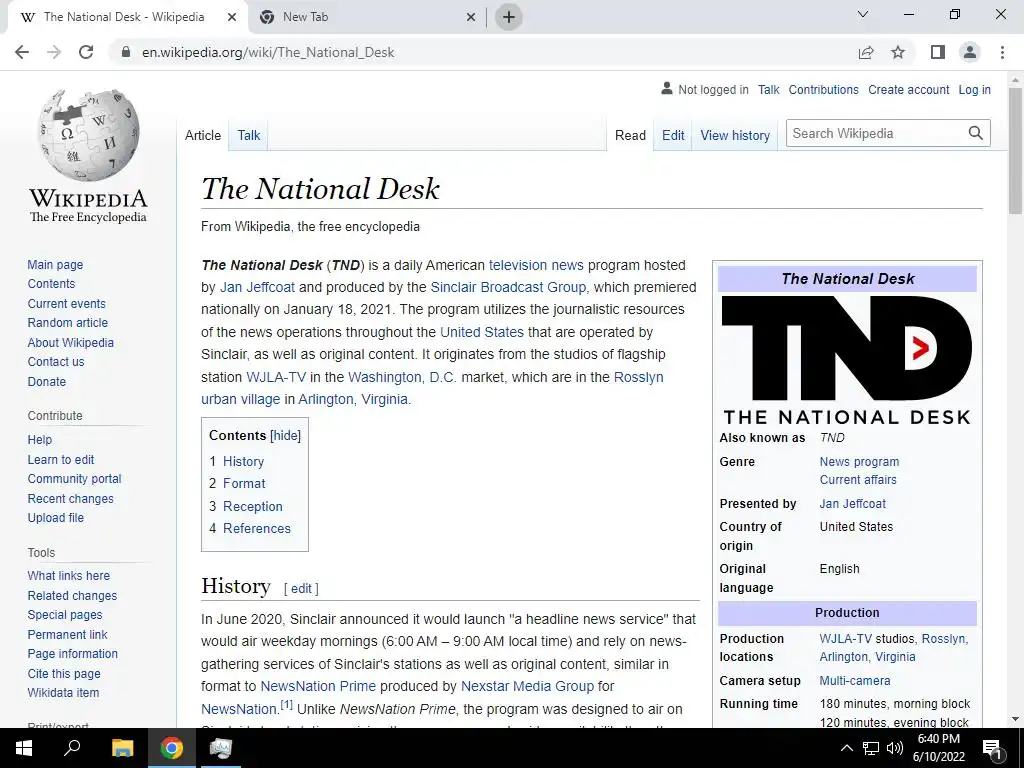Click Log in link
The image size is (1024, 768).
pos(974,89)
